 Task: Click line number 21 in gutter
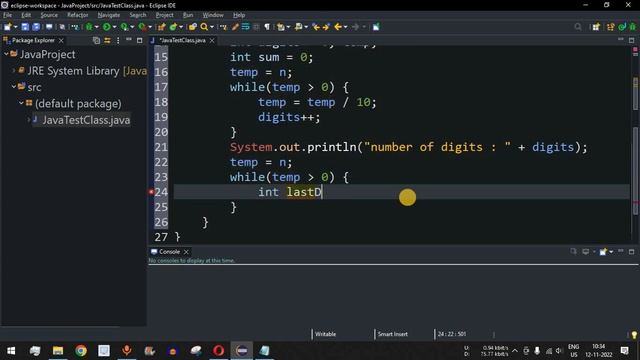tap(161, 147)
